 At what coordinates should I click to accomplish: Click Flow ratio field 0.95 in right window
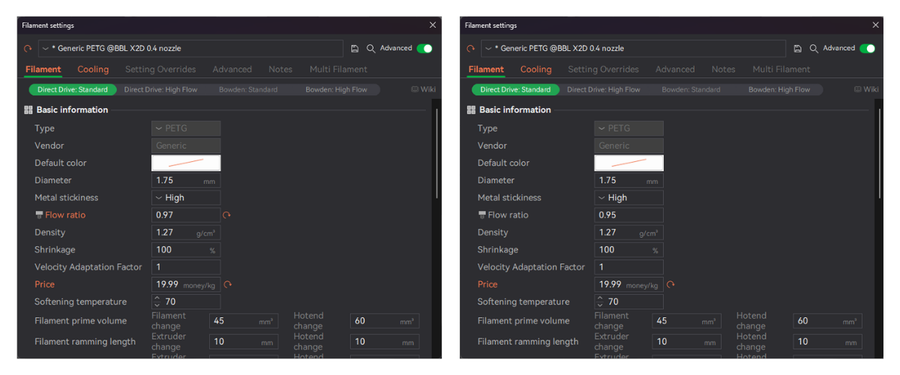pyautogui.click(x=629, y=215)
